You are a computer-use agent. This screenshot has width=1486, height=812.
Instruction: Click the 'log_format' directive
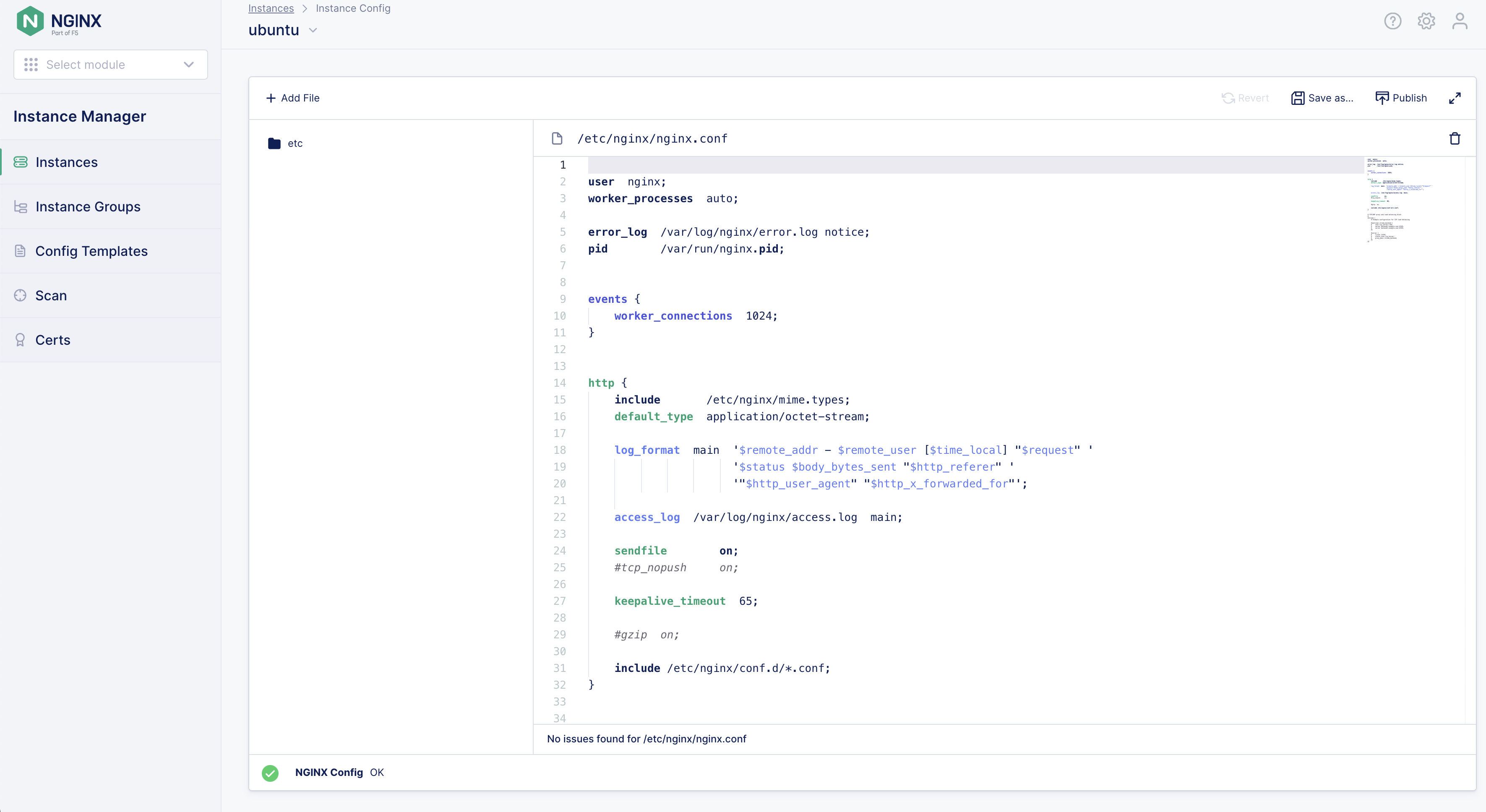point(647,450)
